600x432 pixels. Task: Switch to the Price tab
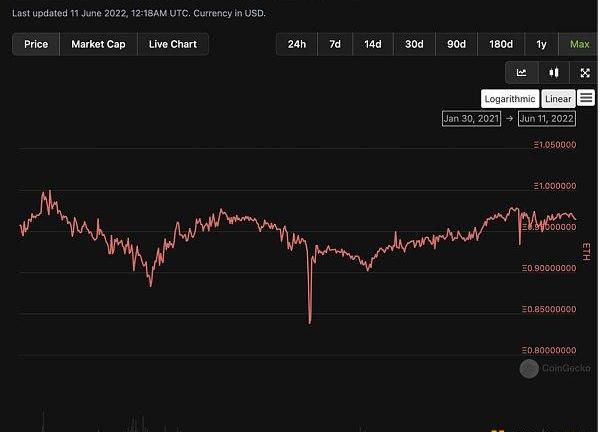coord(36,44)
